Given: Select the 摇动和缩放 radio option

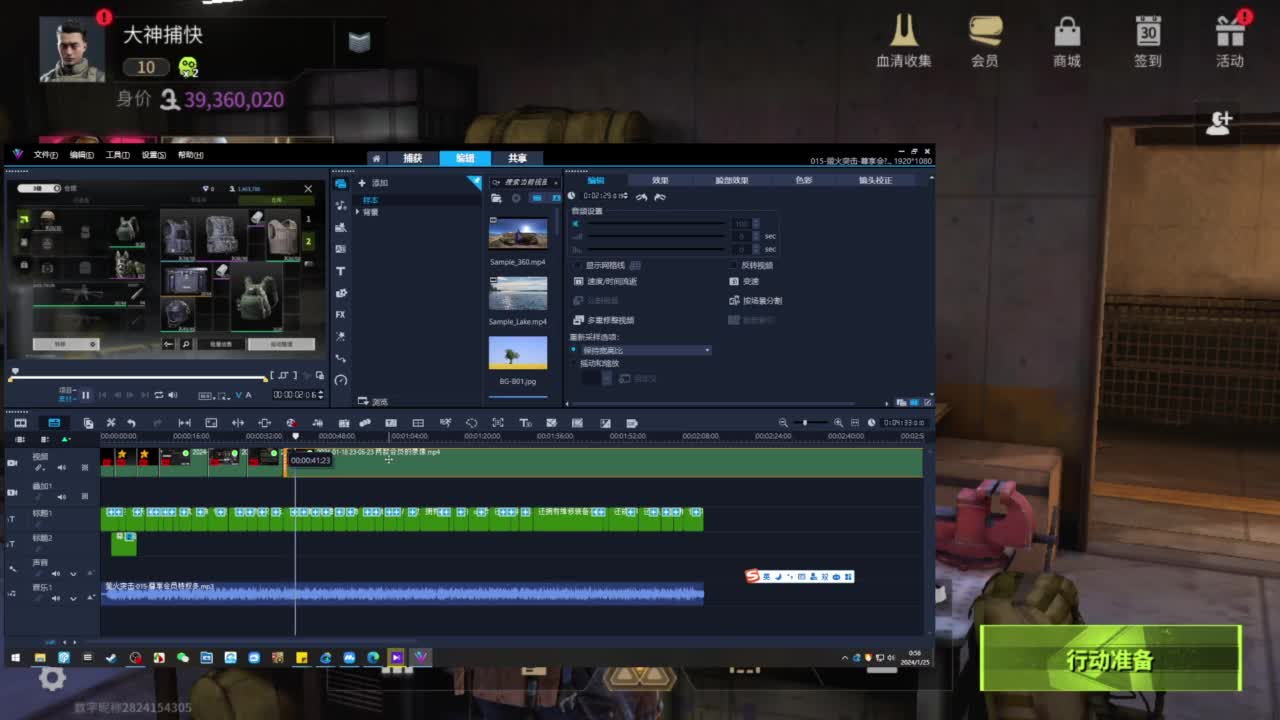Looking at the screenshot, I should click(574, 363).
